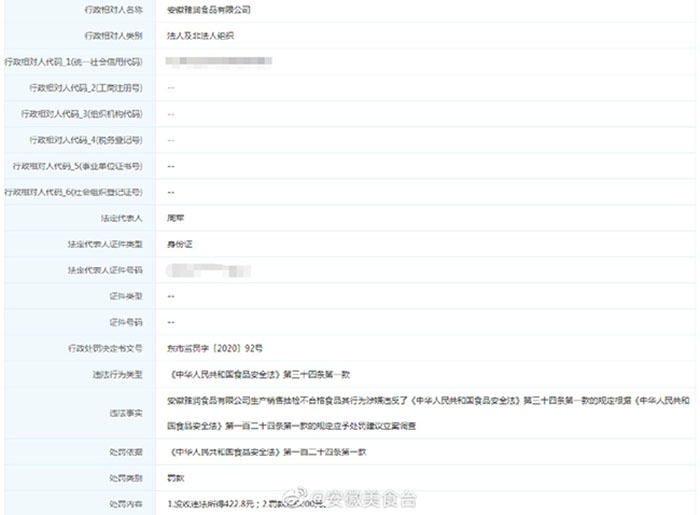The height and width of the screenshot is (515, 700).
Task: Click the first line of 违法事实 description
Action: (x=429, y=400)
